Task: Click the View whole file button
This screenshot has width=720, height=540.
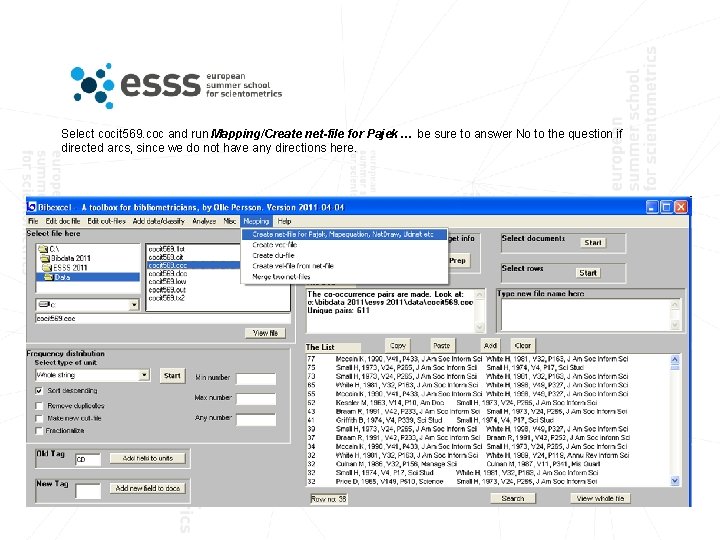Action: [x=600, y=498]
